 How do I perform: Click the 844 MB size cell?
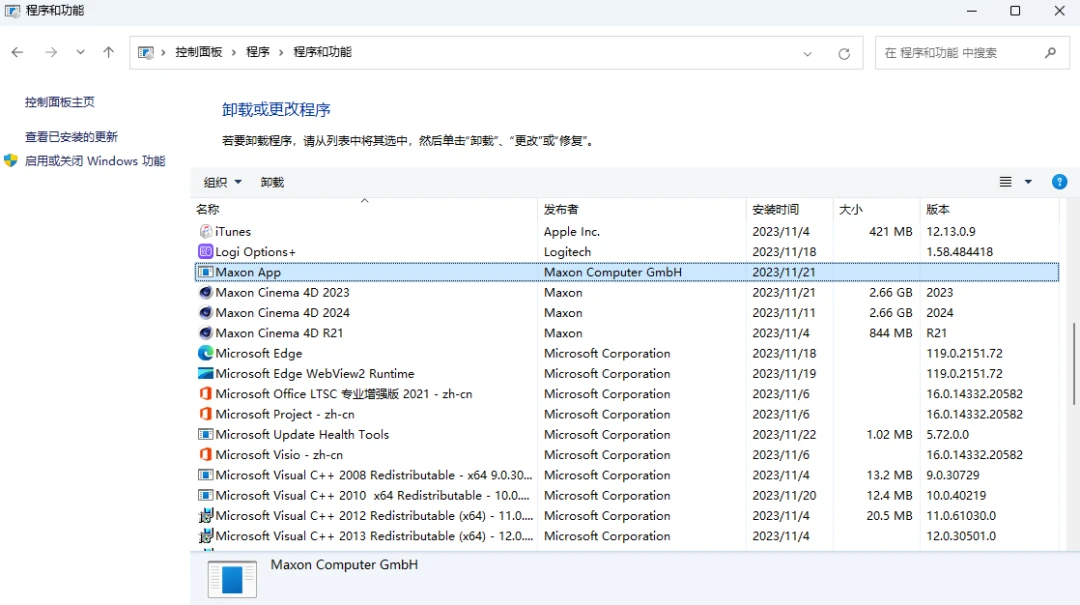click(x=891, y=333)
